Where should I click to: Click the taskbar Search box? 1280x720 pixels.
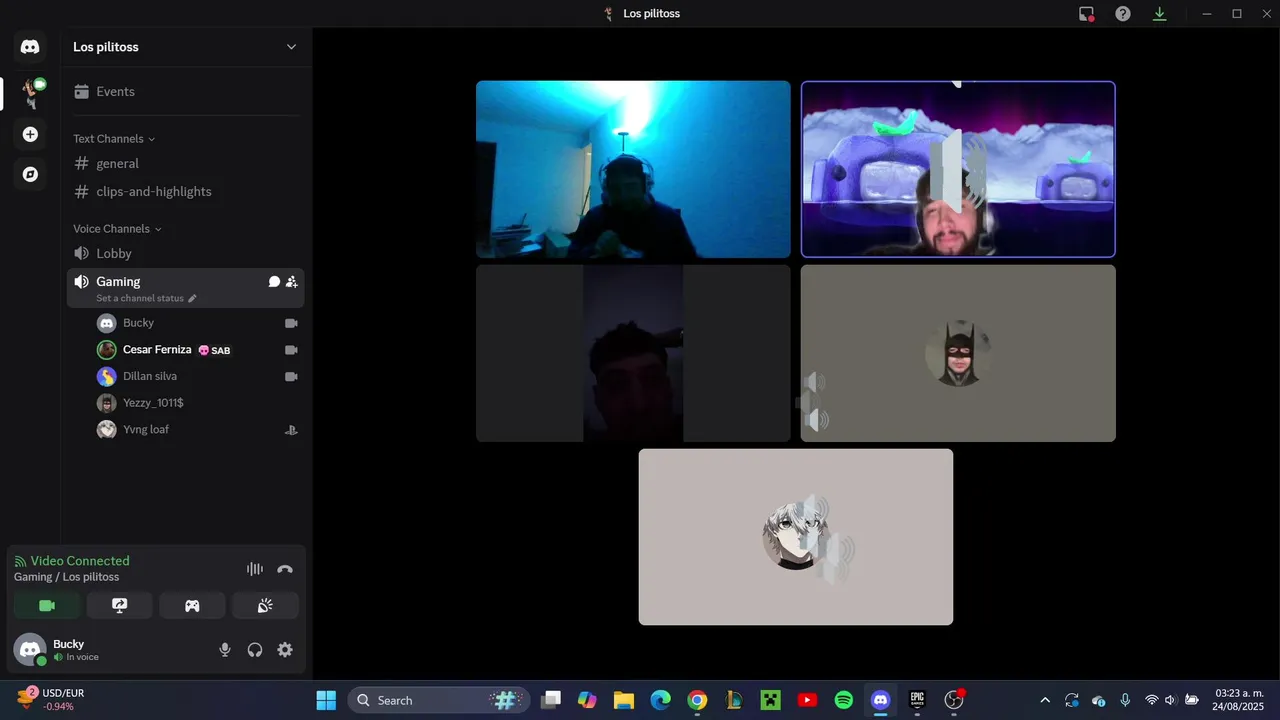pyautogui.click(x=438, y=700)
